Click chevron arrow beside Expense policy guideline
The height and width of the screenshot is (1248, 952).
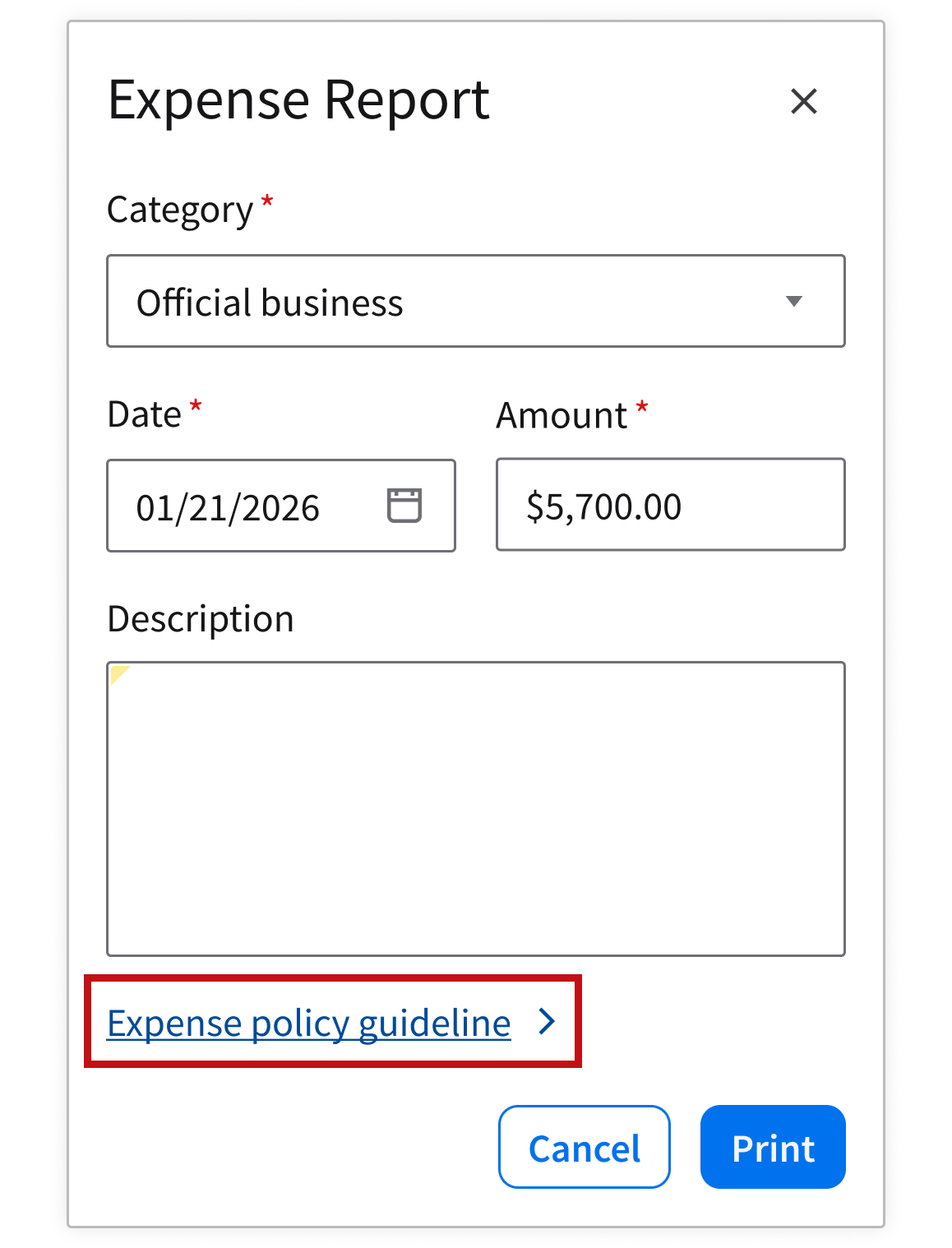547,1022
